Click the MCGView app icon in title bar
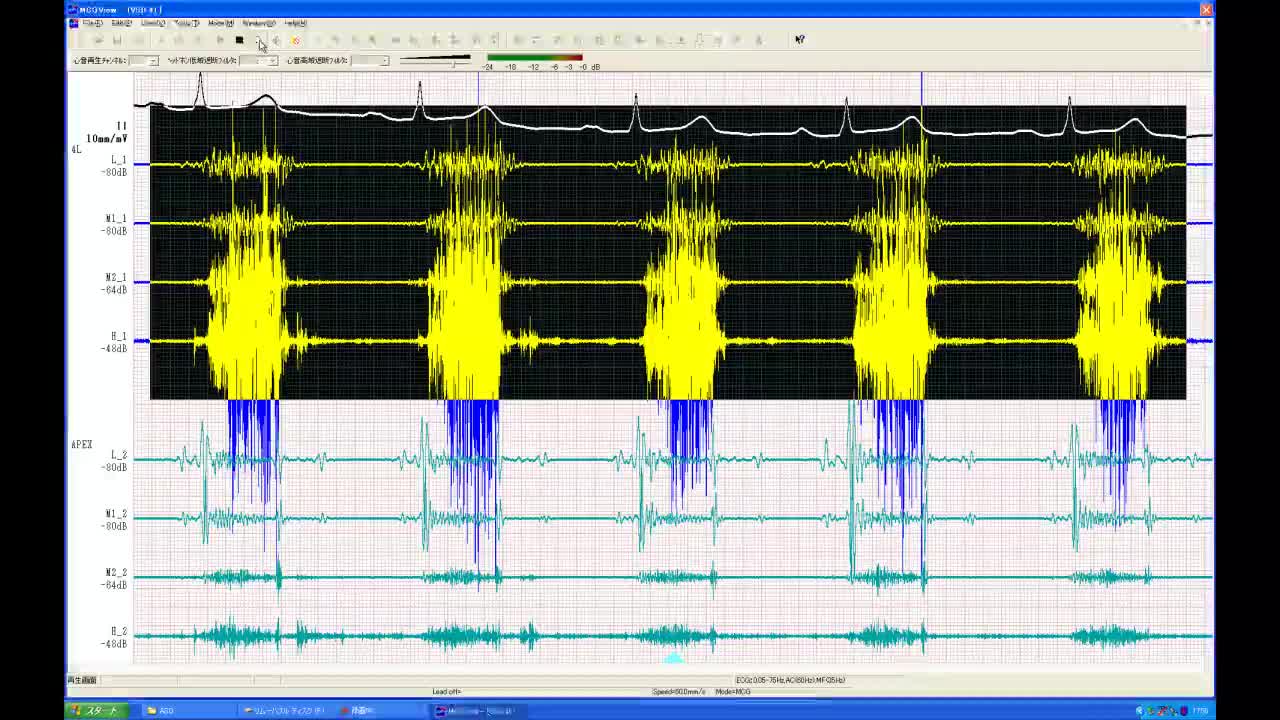This screenshot has height=720, width=1280. pyautogui.click(x=72, y=9)
